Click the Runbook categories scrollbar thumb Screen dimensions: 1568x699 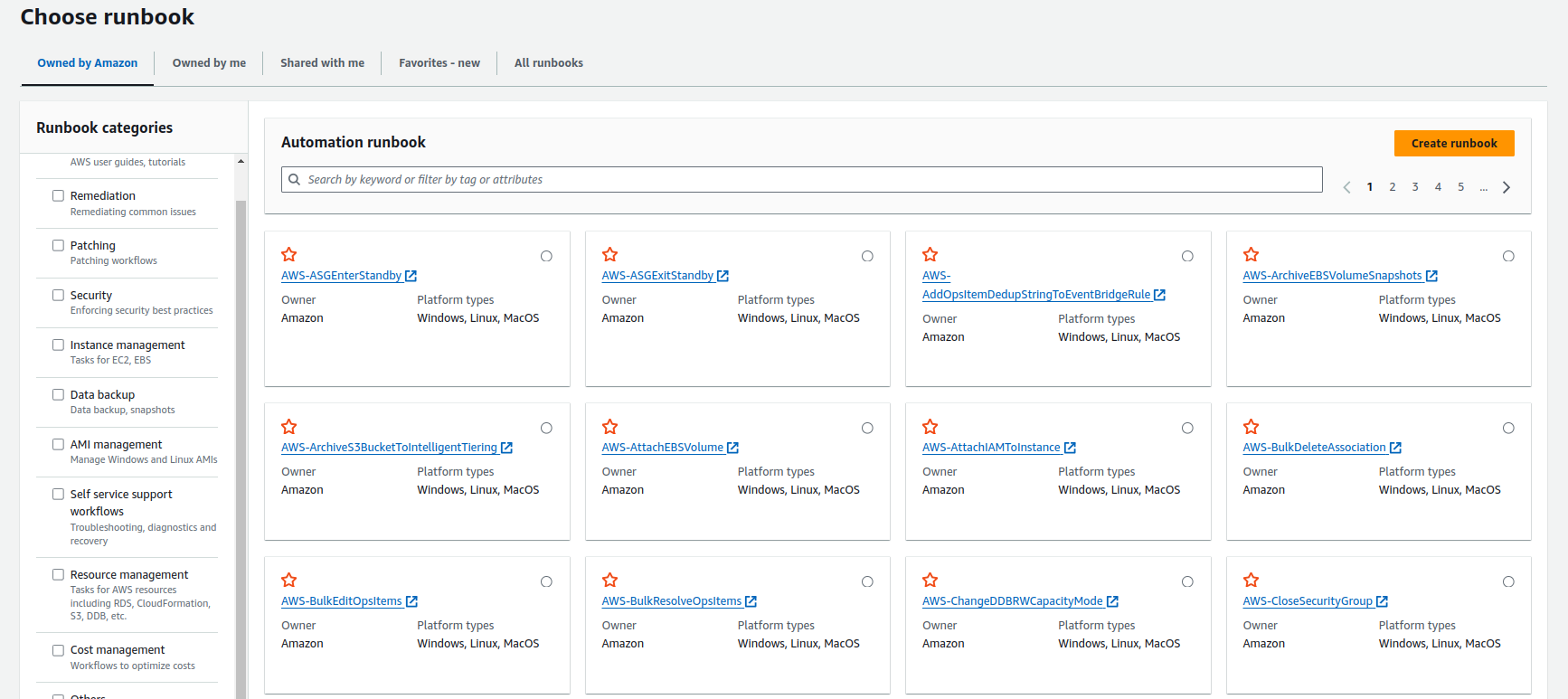click(x=241, y=449)
